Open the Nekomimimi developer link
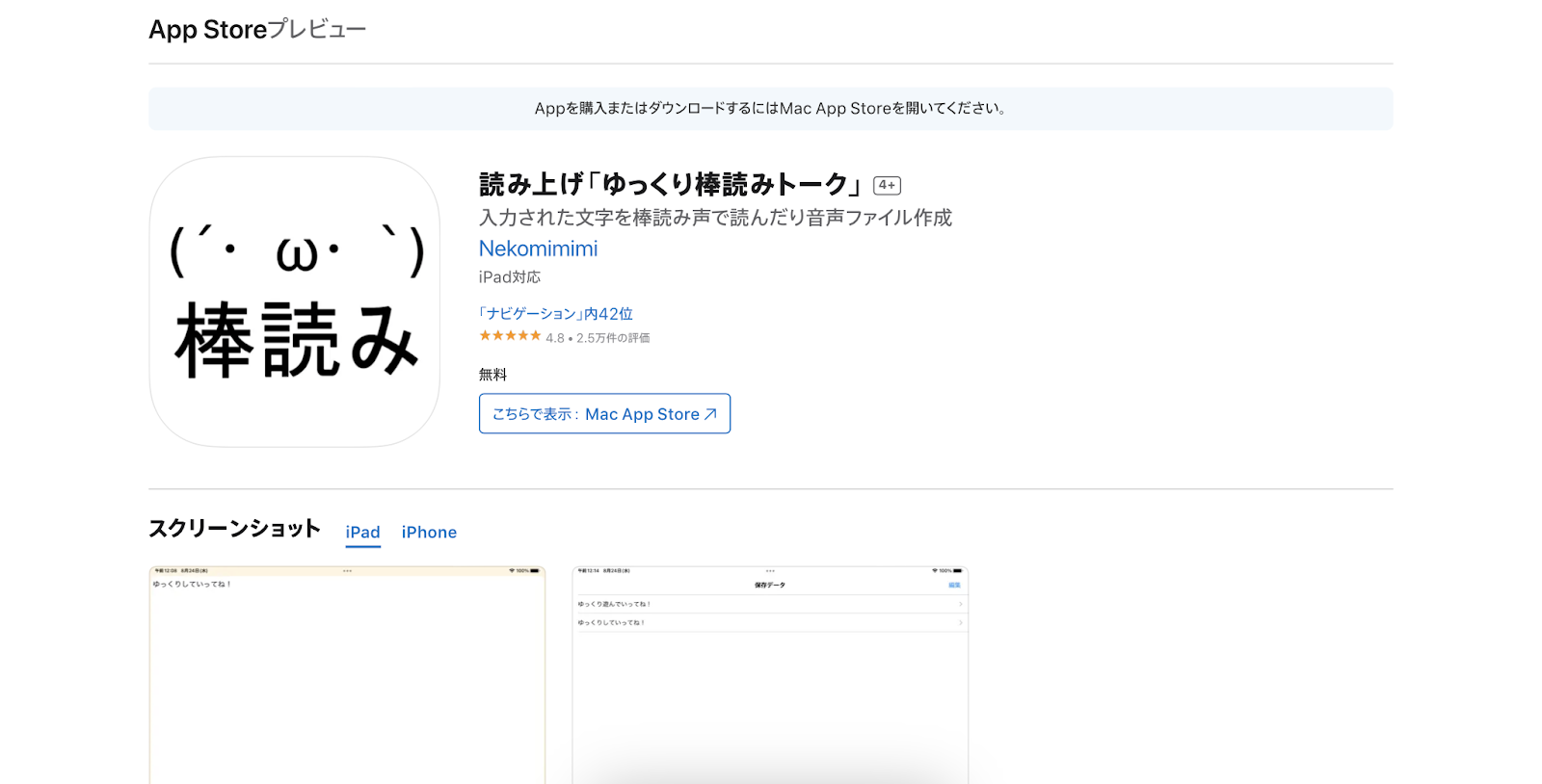1542x784 pixels. 538,248
